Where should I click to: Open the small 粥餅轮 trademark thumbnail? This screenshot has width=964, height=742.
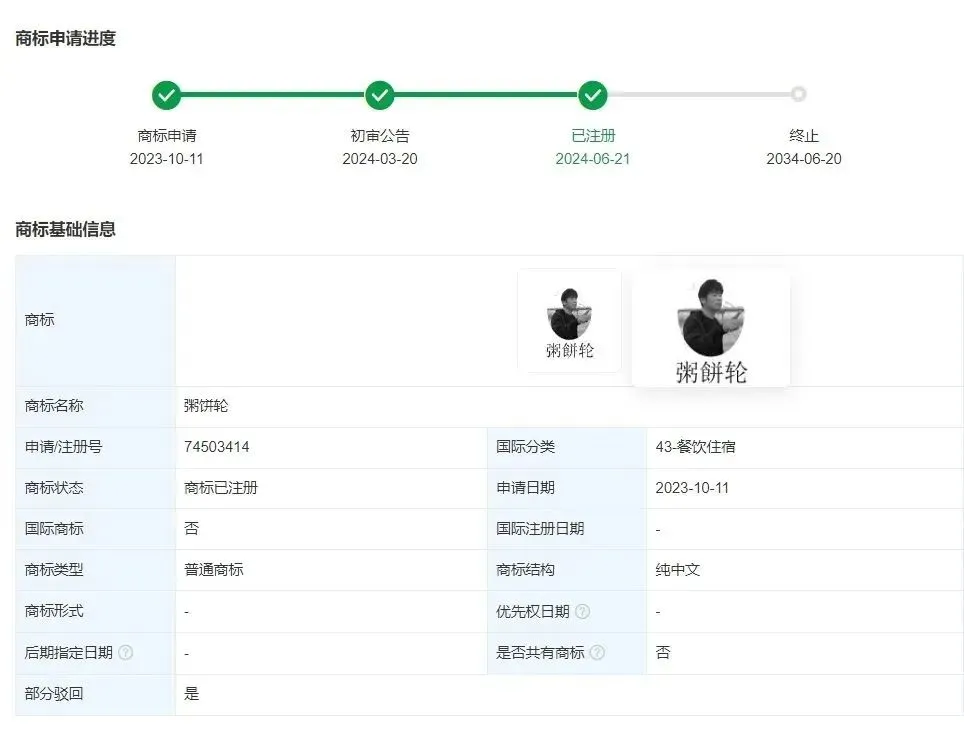569,321
